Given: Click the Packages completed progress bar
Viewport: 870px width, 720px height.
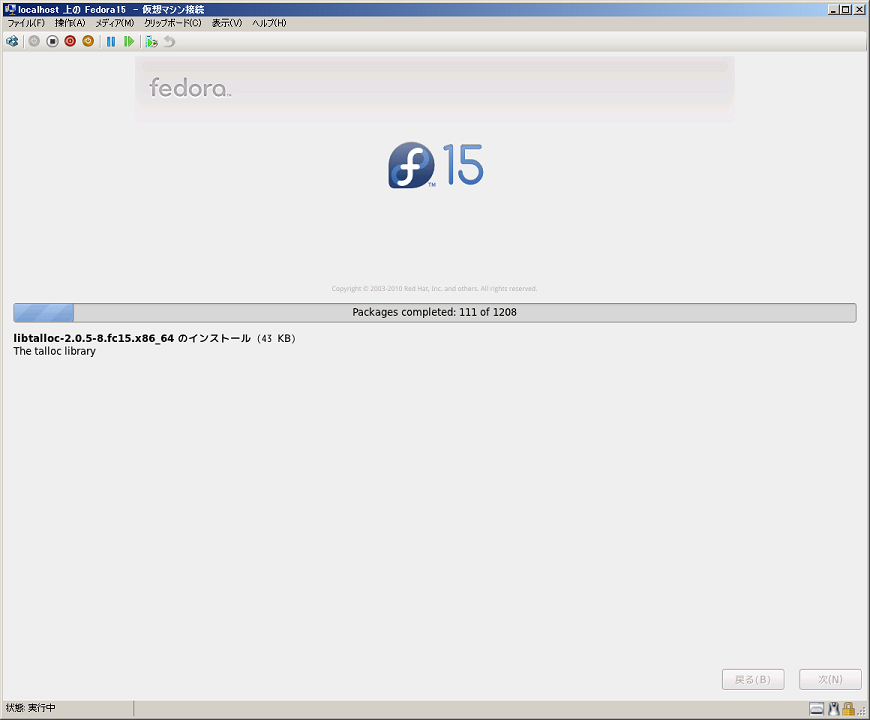Looking at the screenshot, I should (434, 312).
